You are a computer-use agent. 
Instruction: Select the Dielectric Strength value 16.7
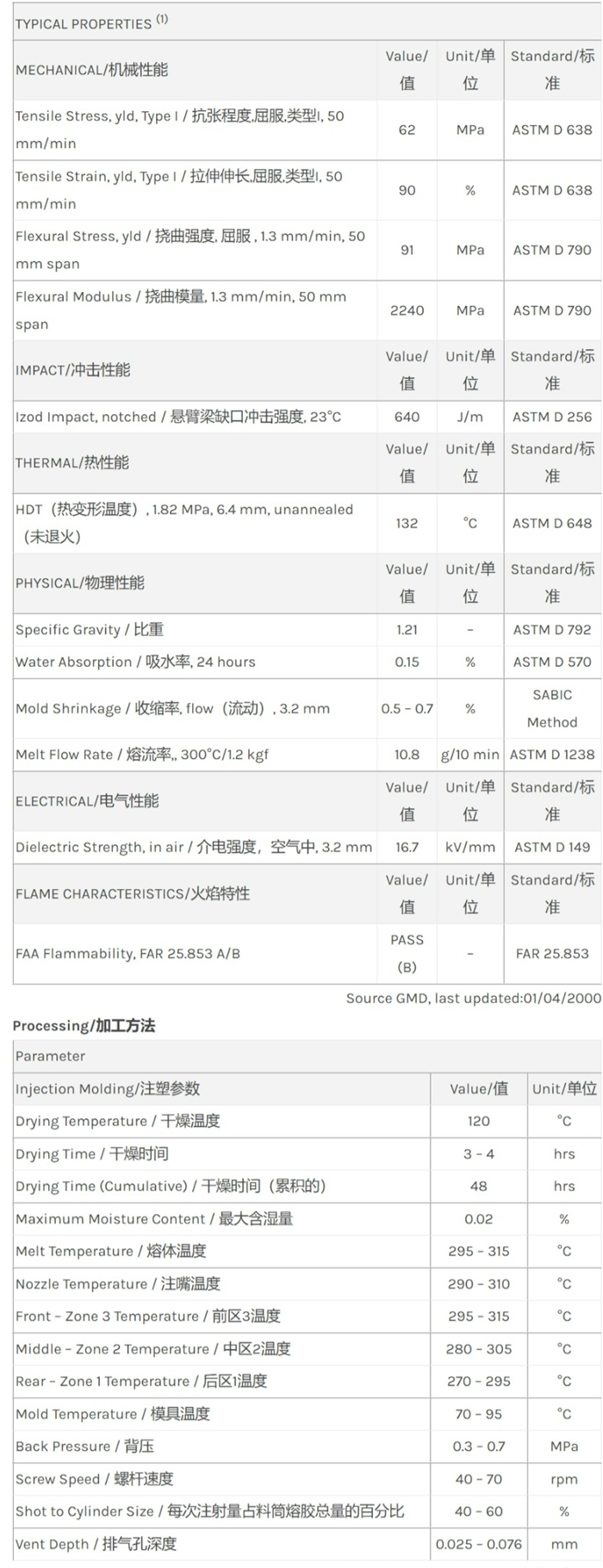(407, 848)
